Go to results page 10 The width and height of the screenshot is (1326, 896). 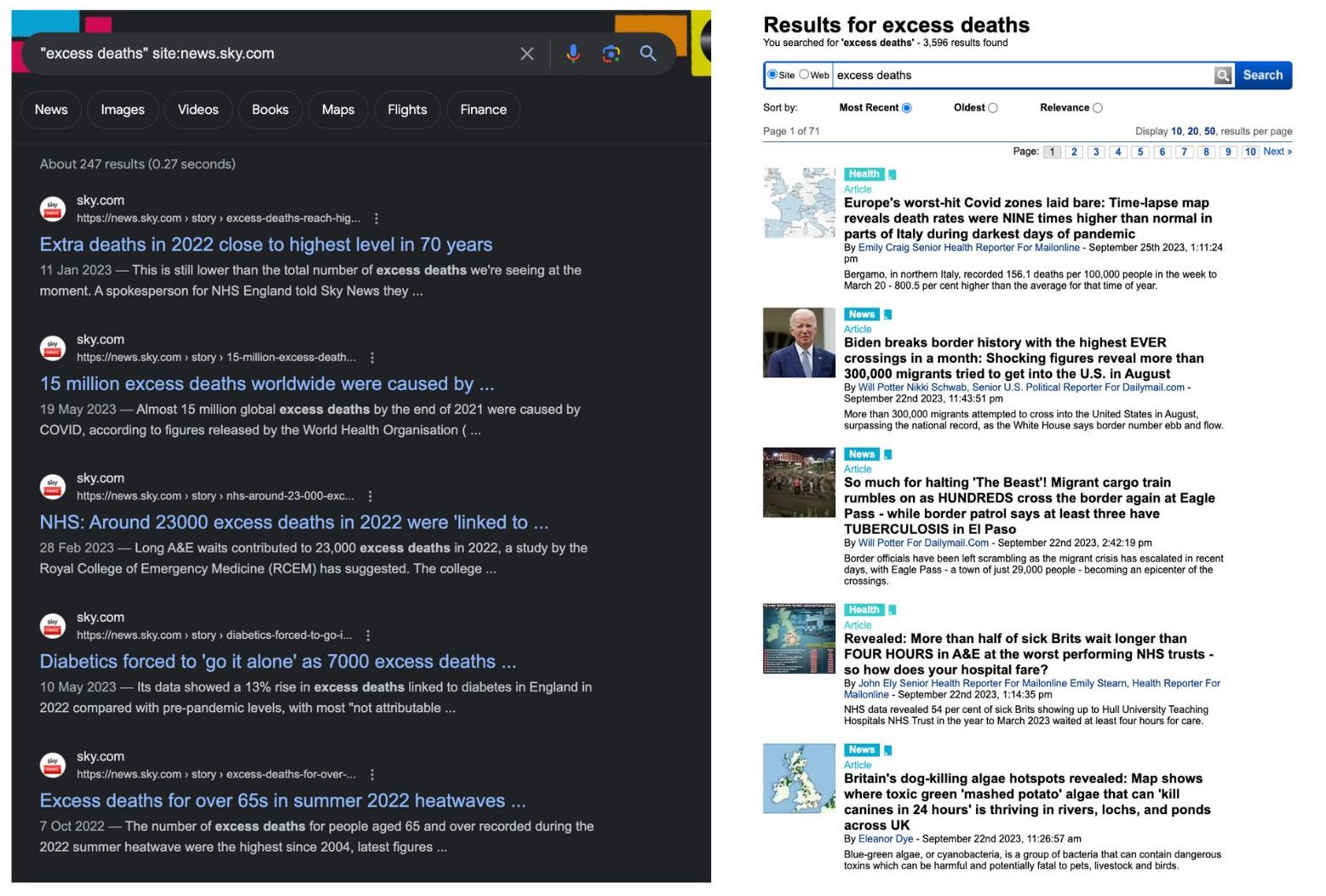1249,152
